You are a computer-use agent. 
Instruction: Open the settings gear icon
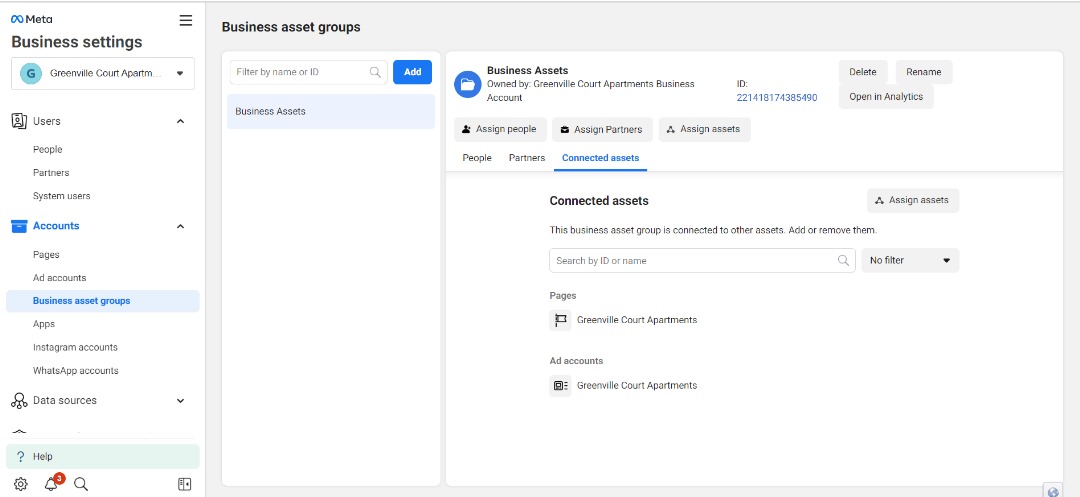point(21,484)
